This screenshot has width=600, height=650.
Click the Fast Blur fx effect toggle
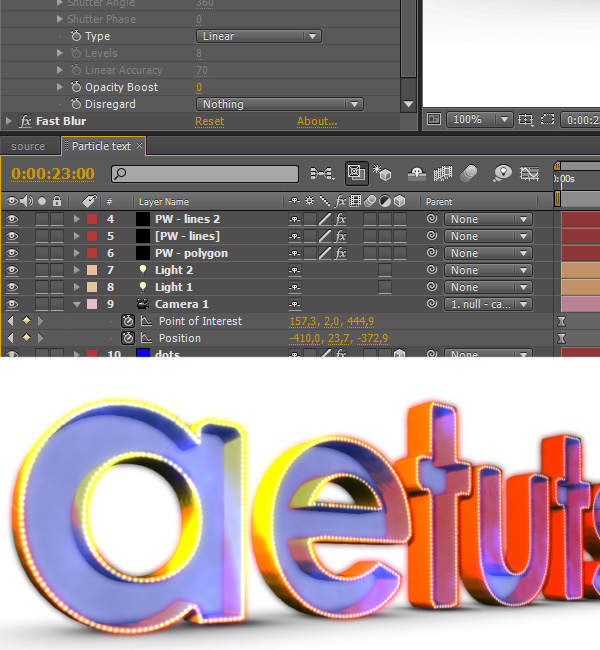coord(25,121)
